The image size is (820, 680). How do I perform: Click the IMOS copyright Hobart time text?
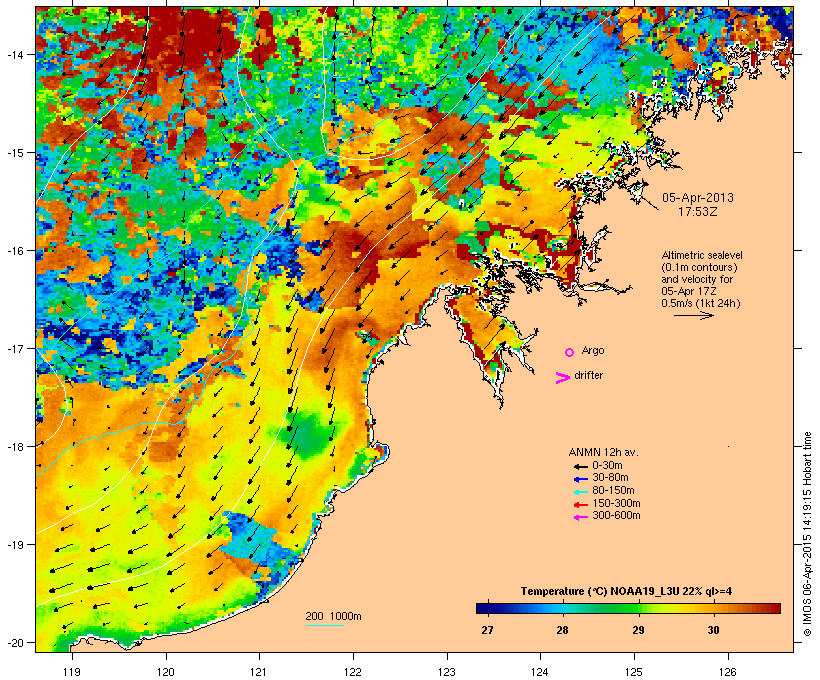coord(807,534)
